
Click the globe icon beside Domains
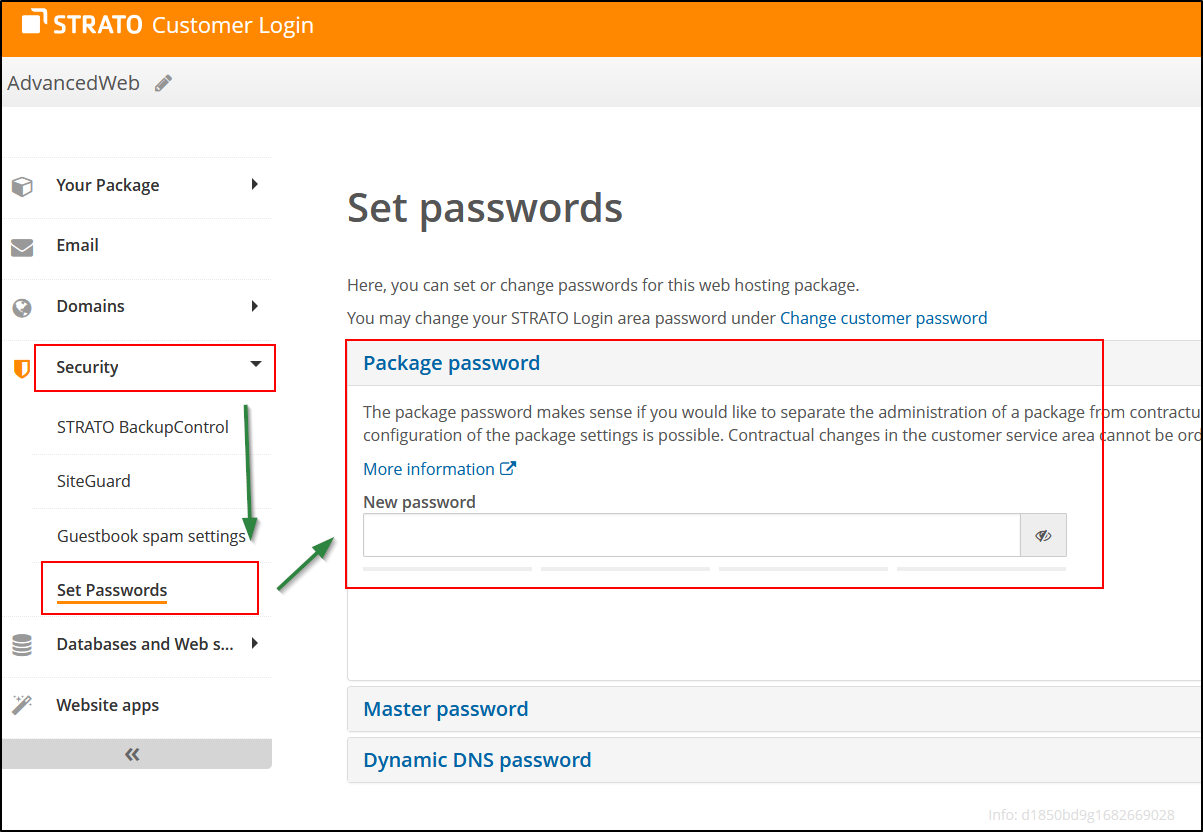(22, 306)
